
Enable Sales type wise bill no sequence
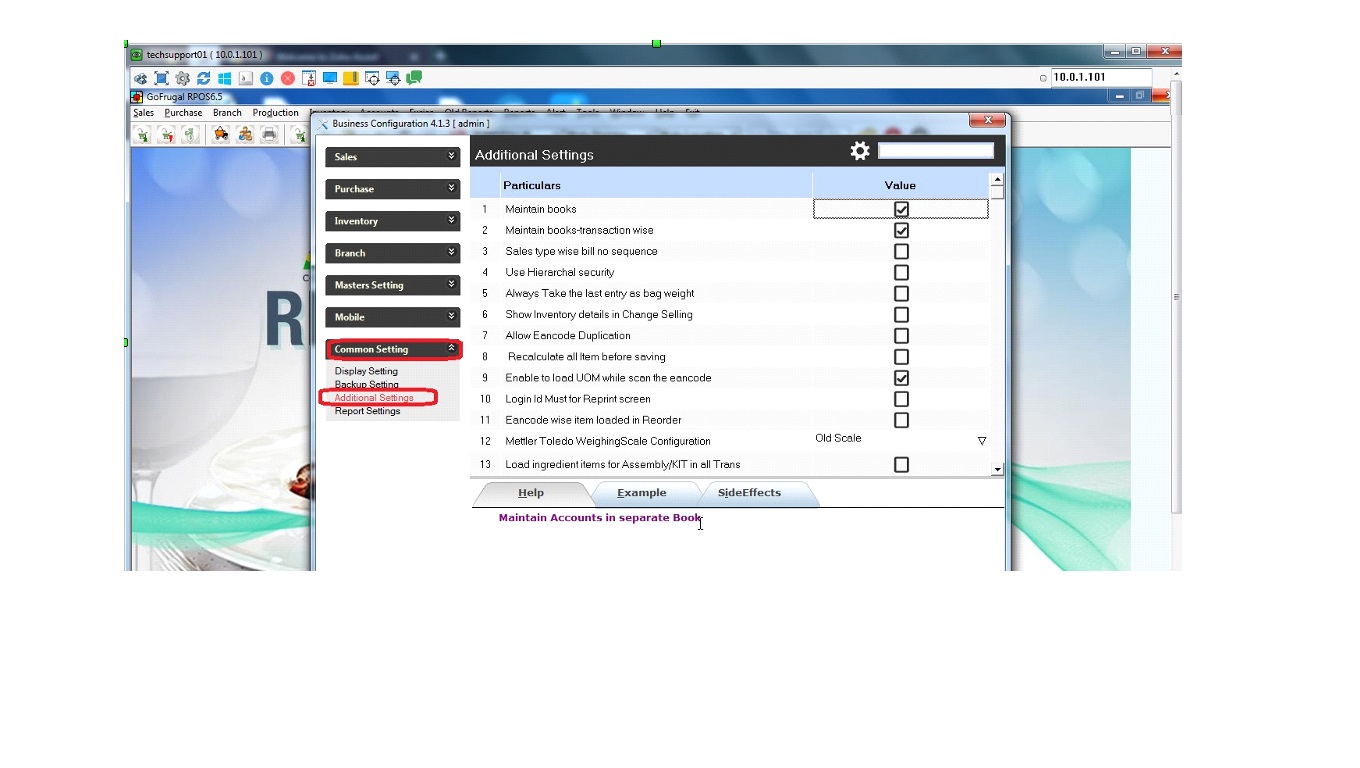901,251
